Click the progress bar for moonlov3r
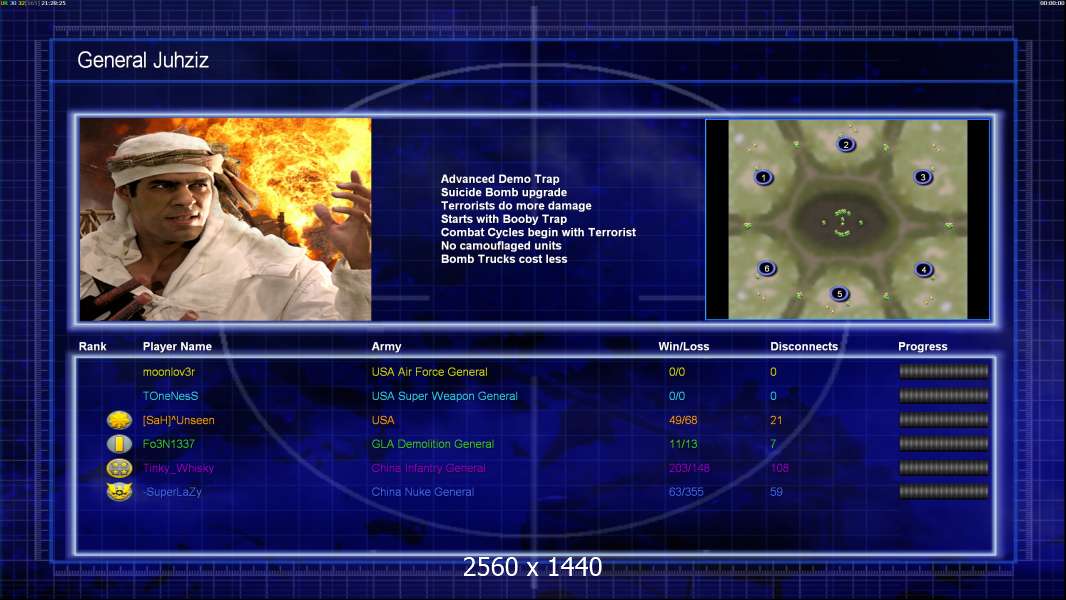1066x600 pixels. [x=944, y=371]
